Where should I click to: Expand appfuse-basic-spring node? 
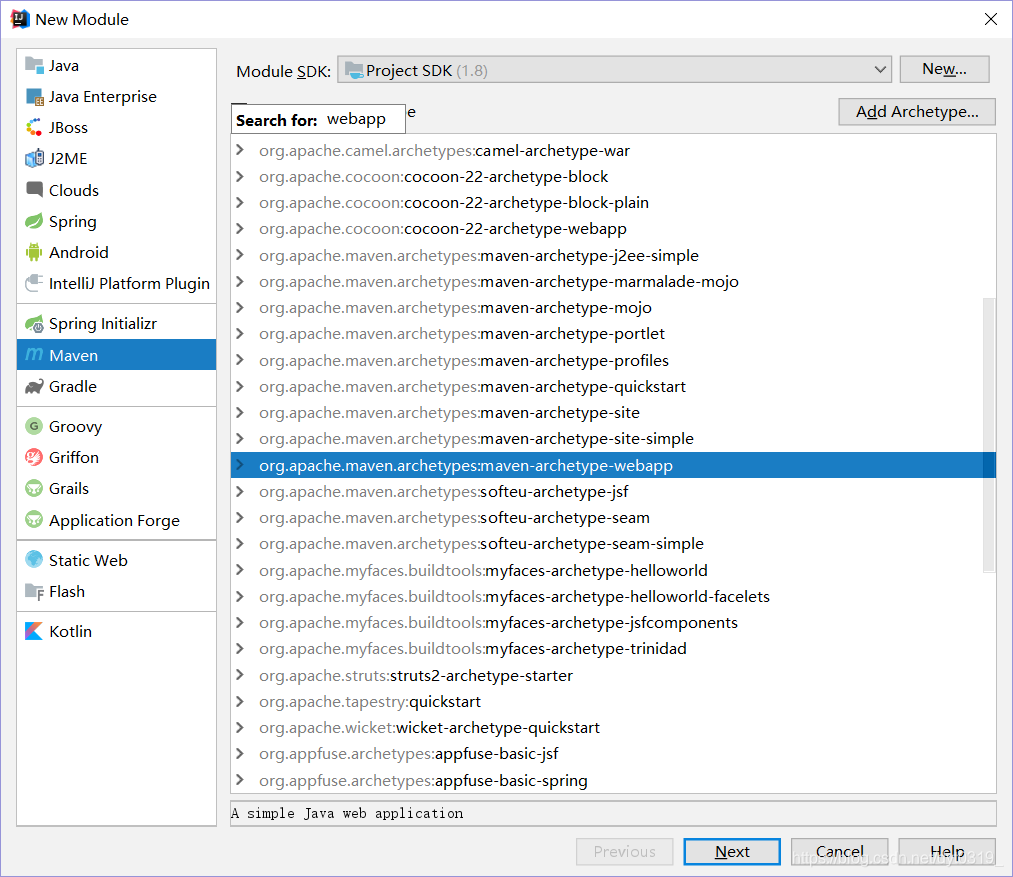pos(240,781)
